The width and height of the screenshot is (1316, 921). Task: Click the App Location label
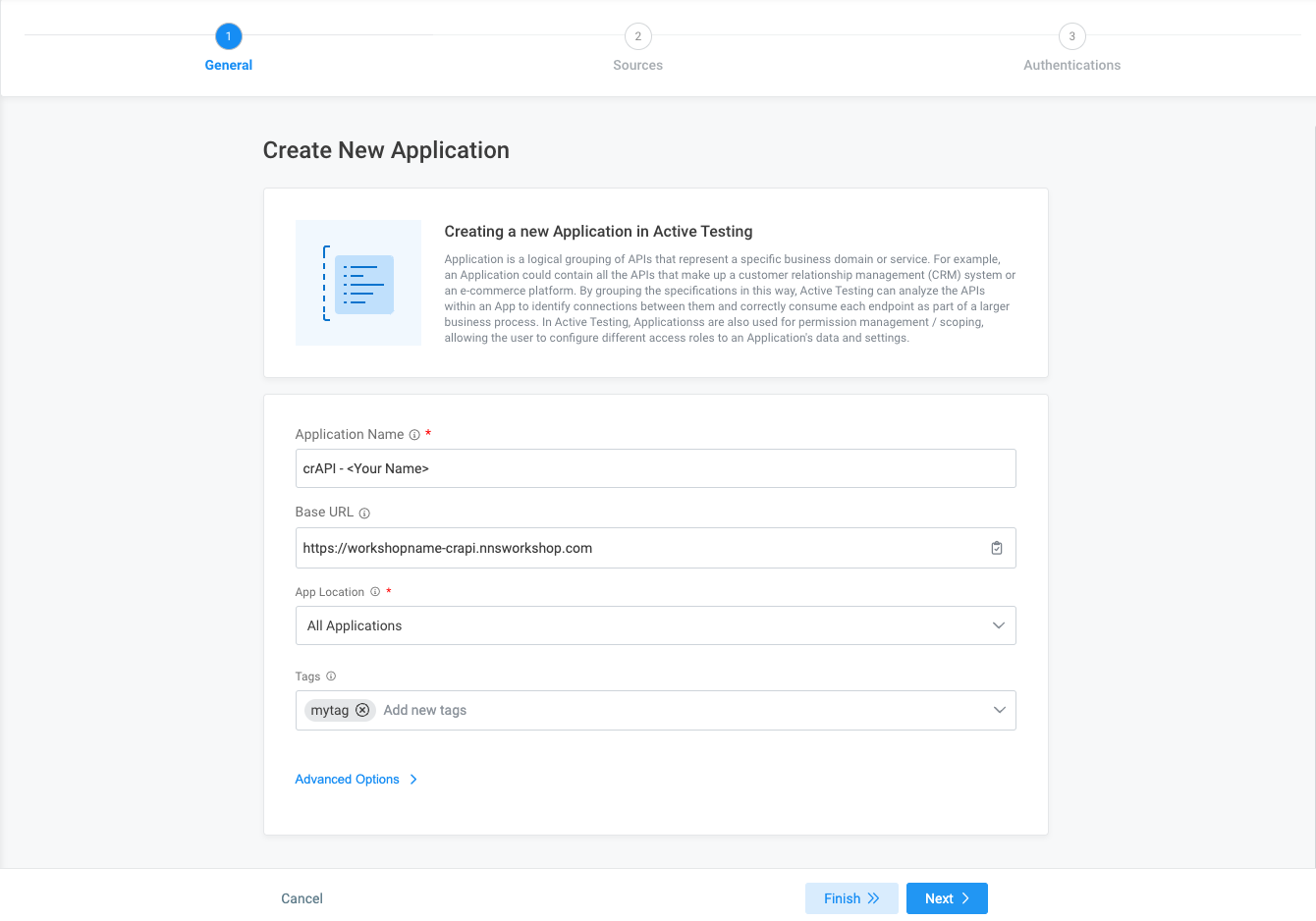pos(330,592)
